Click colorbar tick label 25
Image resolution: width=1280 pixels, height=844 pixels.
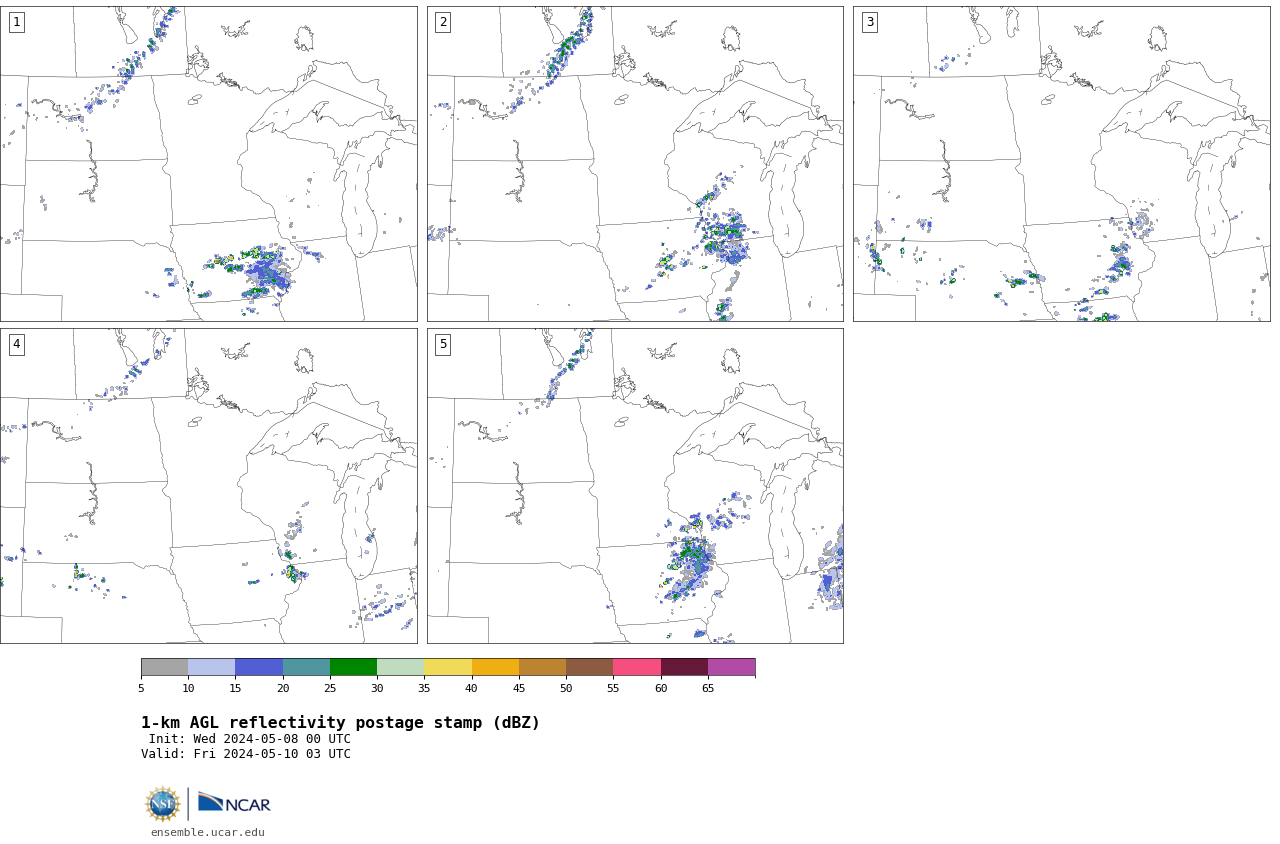click(x=330, y=688)
